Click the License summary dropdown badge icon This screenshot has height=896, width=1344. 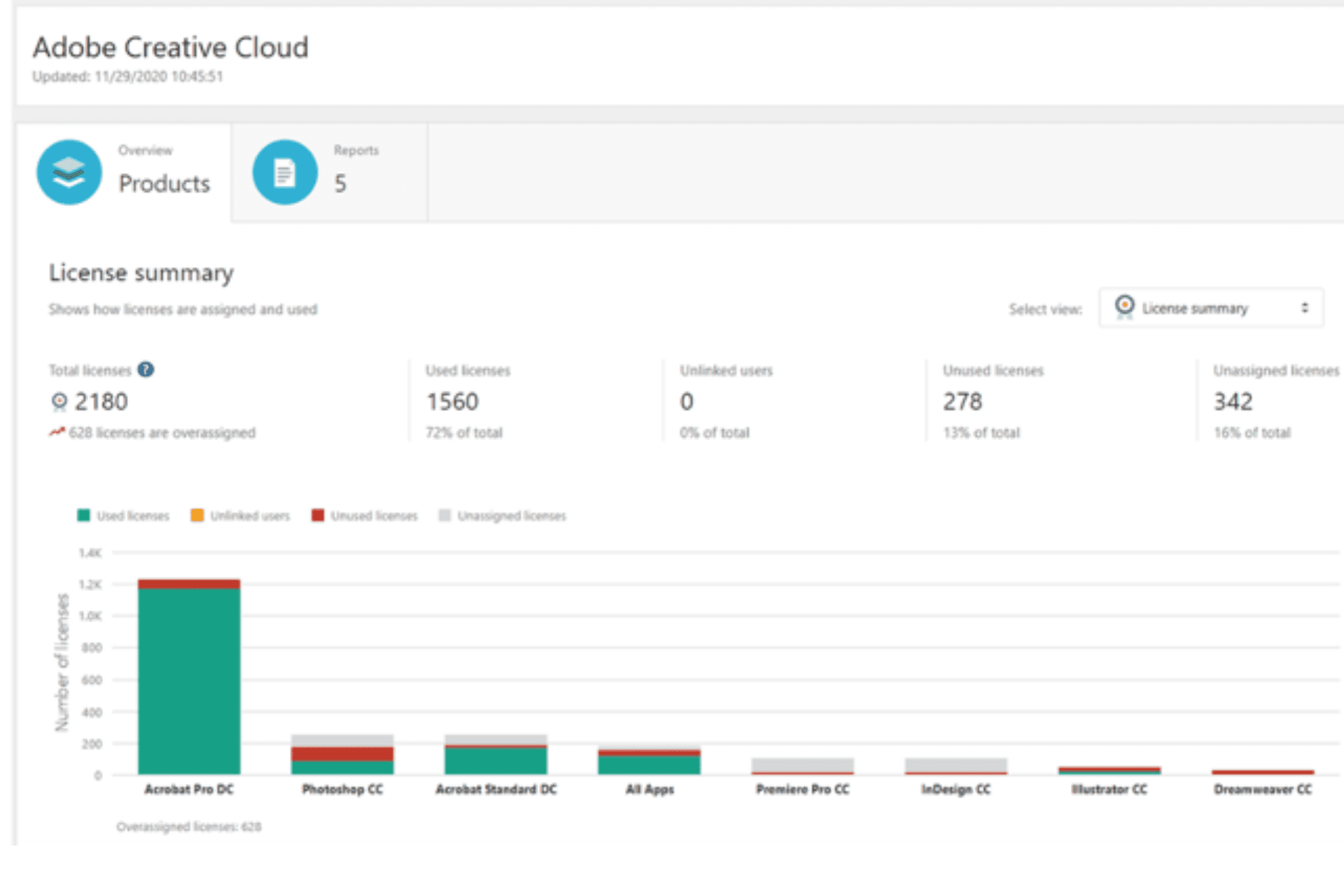coord(1124,307)
